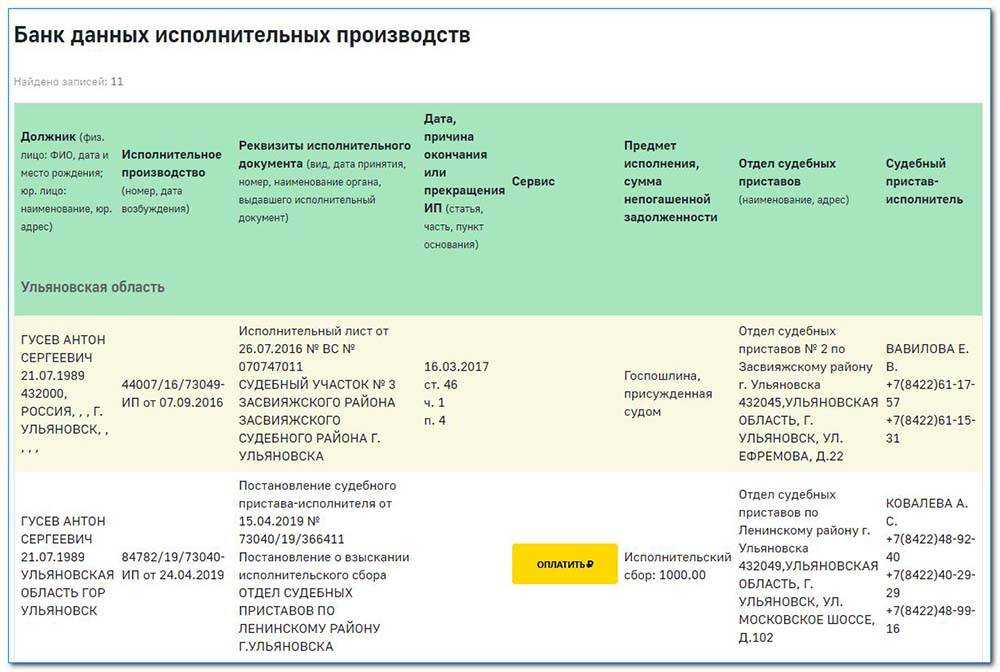Click the 16.03.2017 ст. 46 termination cell
The image size is (1000, 672).
coord(456,393)
